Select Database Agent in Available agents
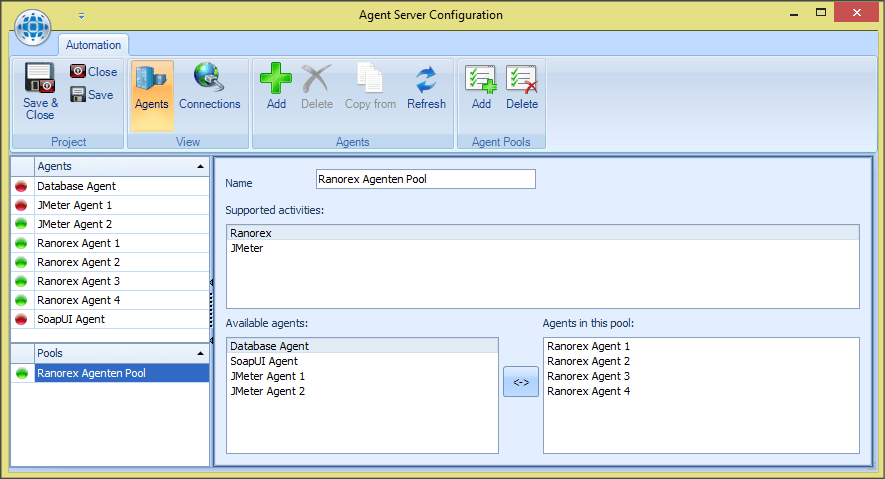885x479 pixels. click(x=362, y=346)
